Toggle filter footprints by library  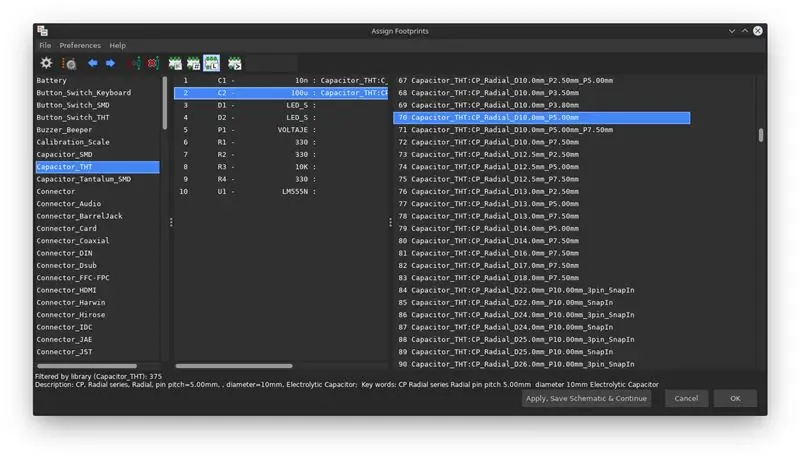(x=211, y=63)
